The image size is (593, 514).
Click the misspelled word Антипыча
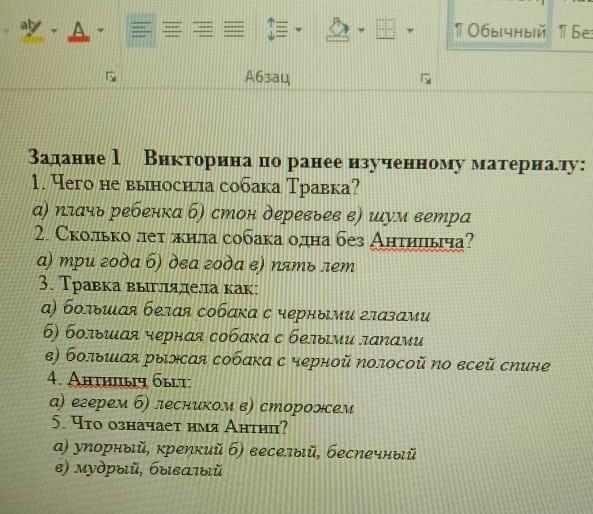coord(416,240)
